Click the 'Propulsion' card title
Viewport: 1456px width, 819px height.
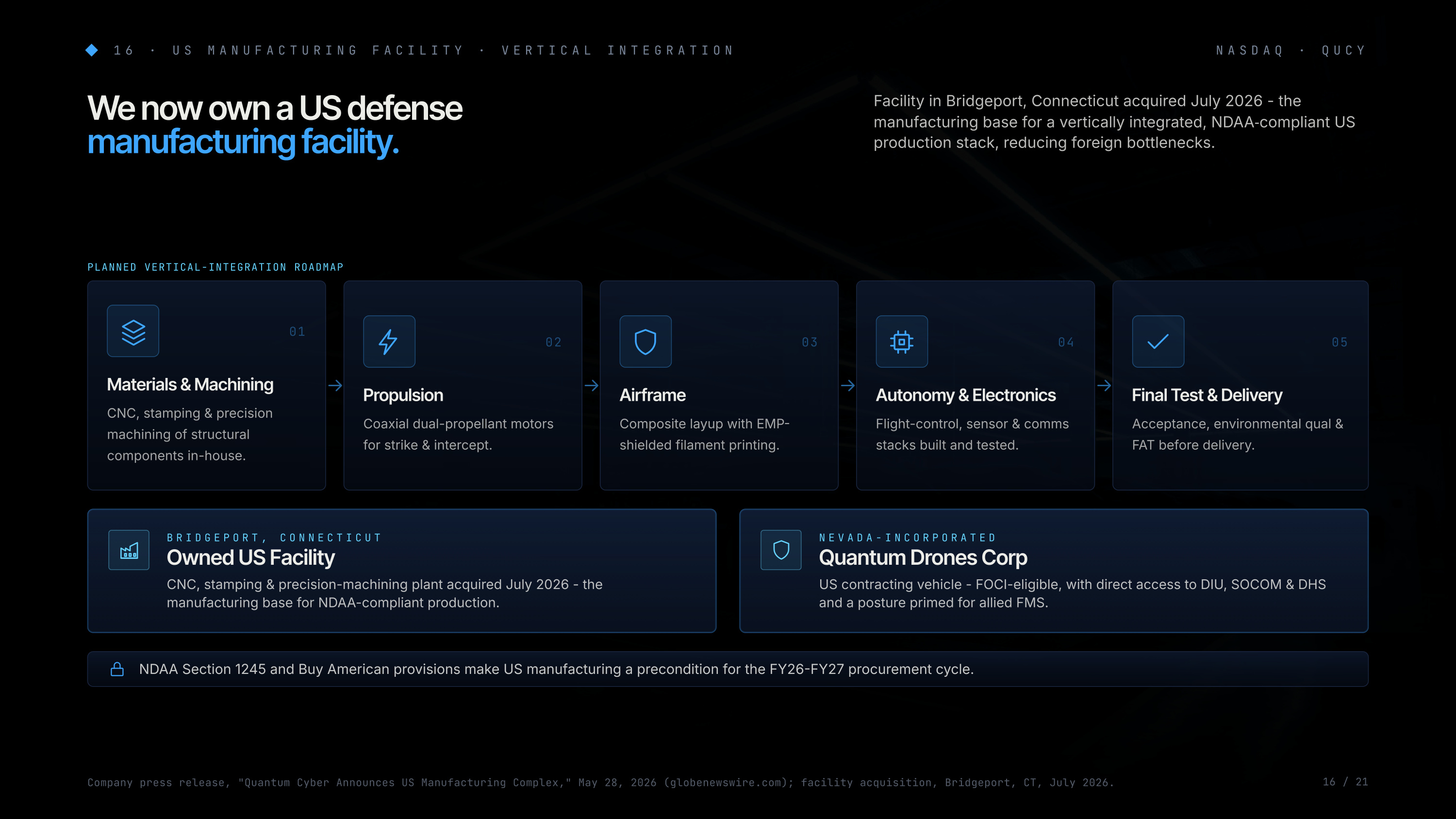tap(403, 395)
